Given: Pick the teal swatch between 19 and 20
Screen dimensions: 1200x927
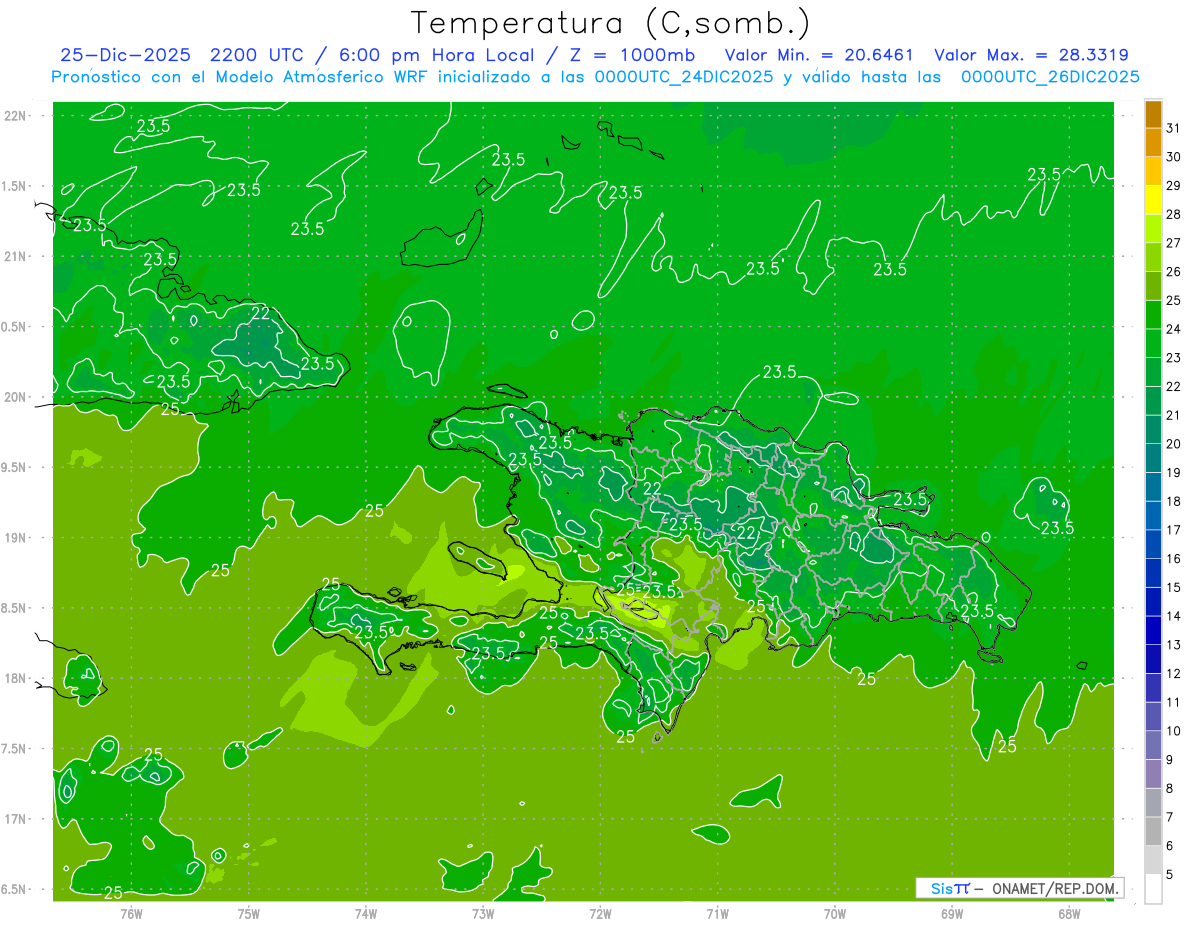Looking at the screenshot, I should pos(1154,459).
